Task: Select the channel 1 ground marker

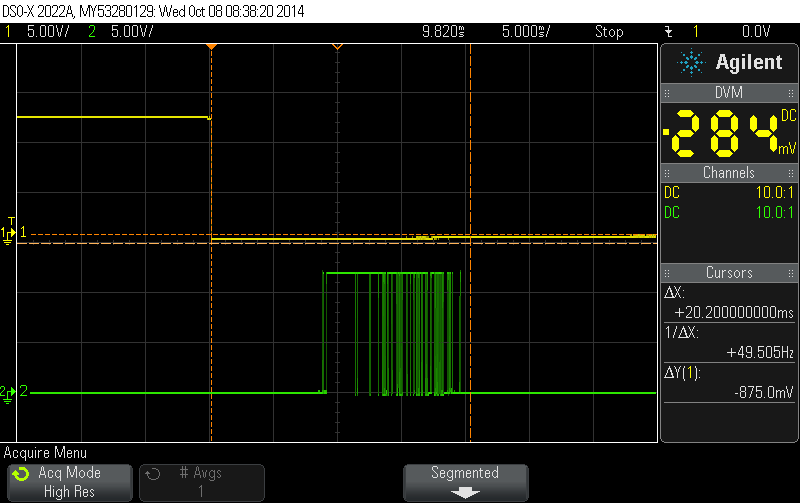Action: pos(8,234)
